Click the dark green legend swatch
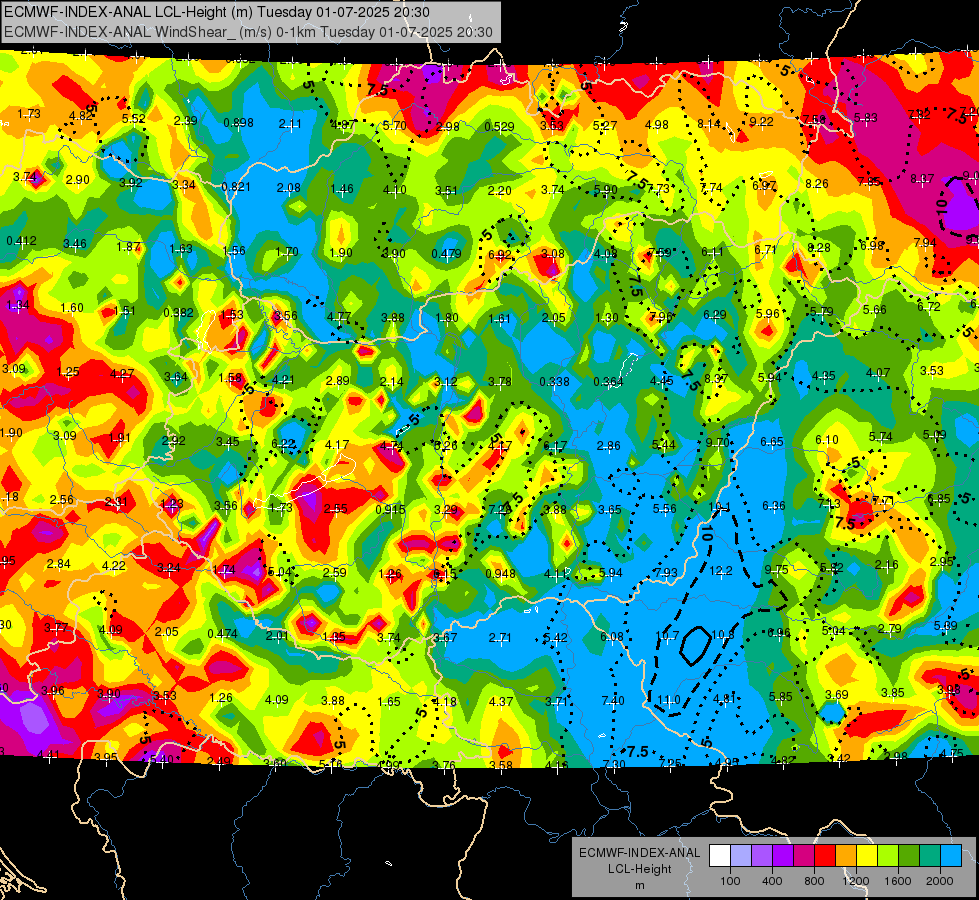Viewport: 979px width, 900px height. pyautogui.click(x=909, y=856)
